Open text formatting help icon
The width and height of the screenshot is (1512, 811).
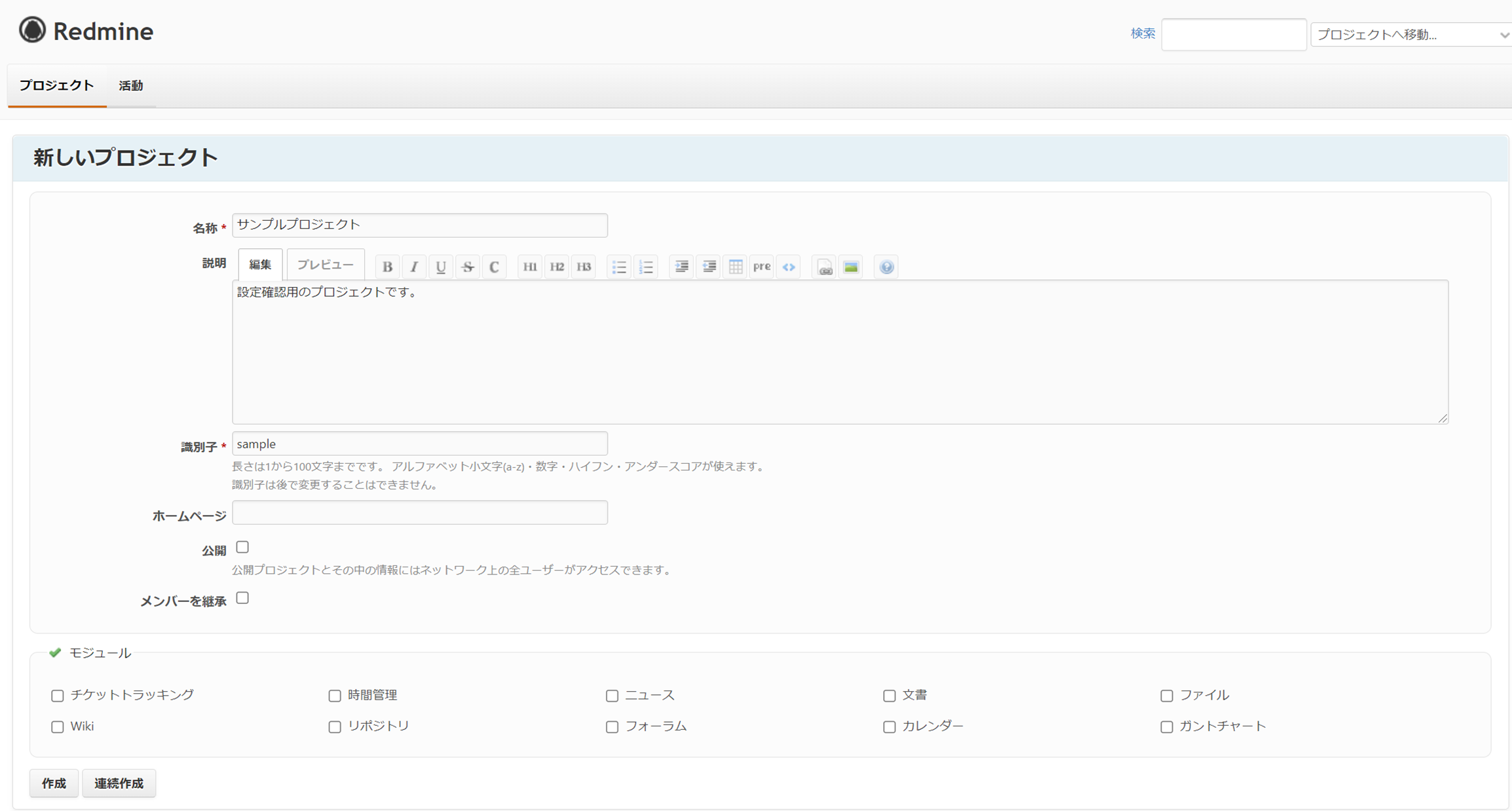pyautogui.click(x=886, y=267)
